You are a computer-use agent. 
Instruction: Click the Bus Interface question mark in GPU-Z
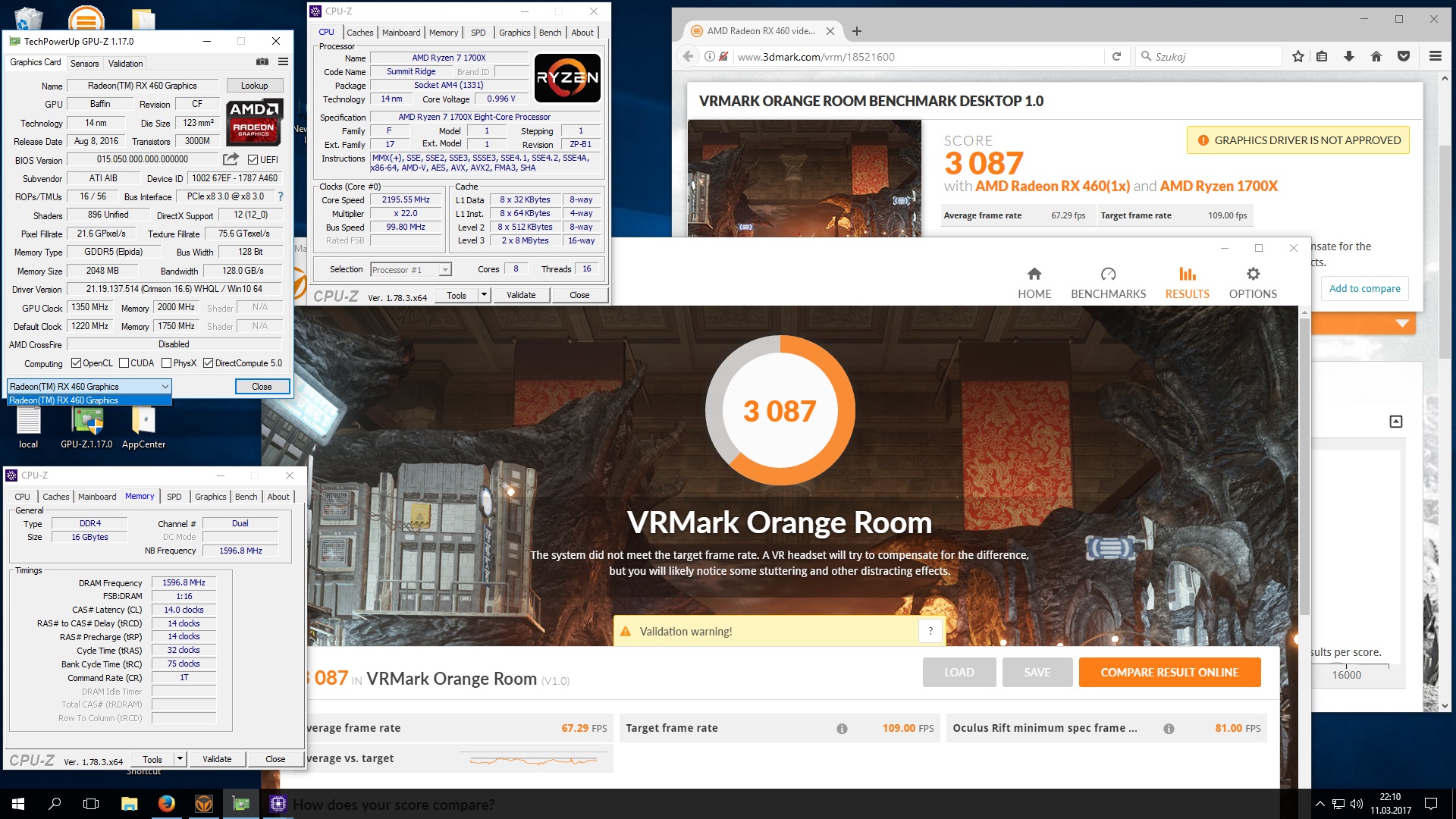click(280, 196)
